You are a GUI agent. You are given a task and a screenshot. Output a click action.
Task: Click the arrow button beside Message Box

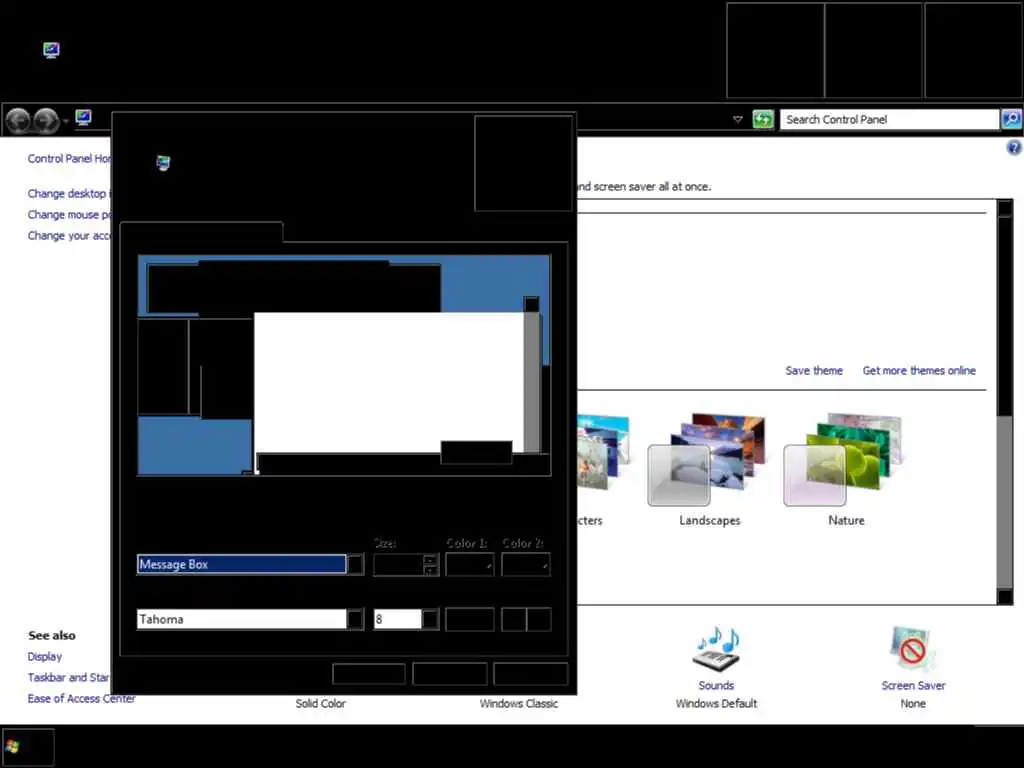point(355,564)
